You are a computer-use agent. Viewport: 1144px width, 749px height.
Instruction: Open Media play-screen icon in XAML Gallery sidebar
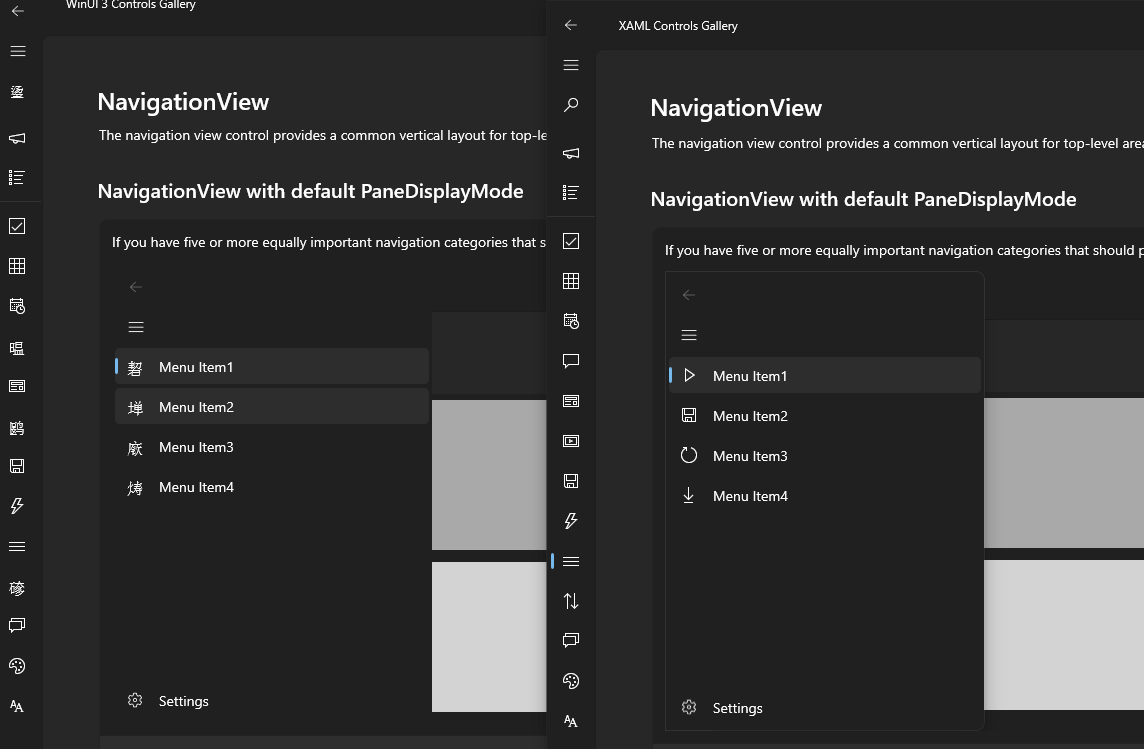point(571,441)
